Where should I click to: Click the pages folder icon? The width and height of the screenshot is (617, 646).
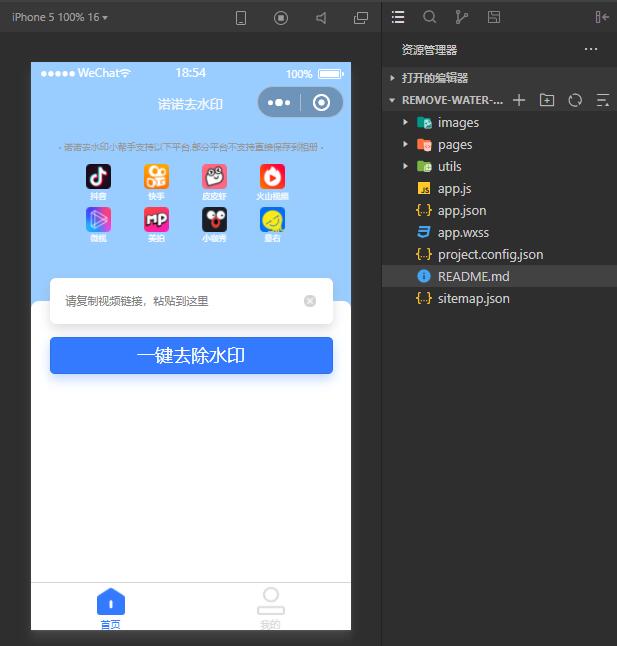[x=424, y=145]
